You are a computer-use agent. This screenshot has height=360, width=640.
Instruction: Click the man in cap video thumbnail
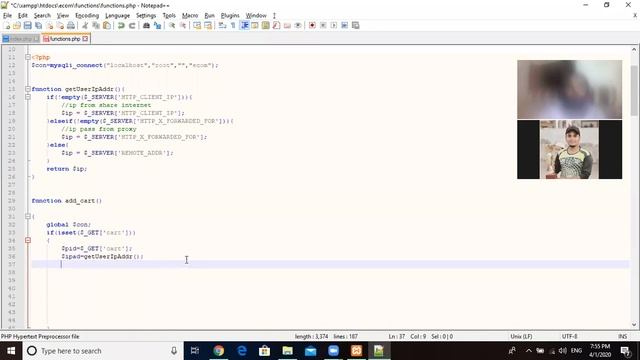[x=569, y=149]
